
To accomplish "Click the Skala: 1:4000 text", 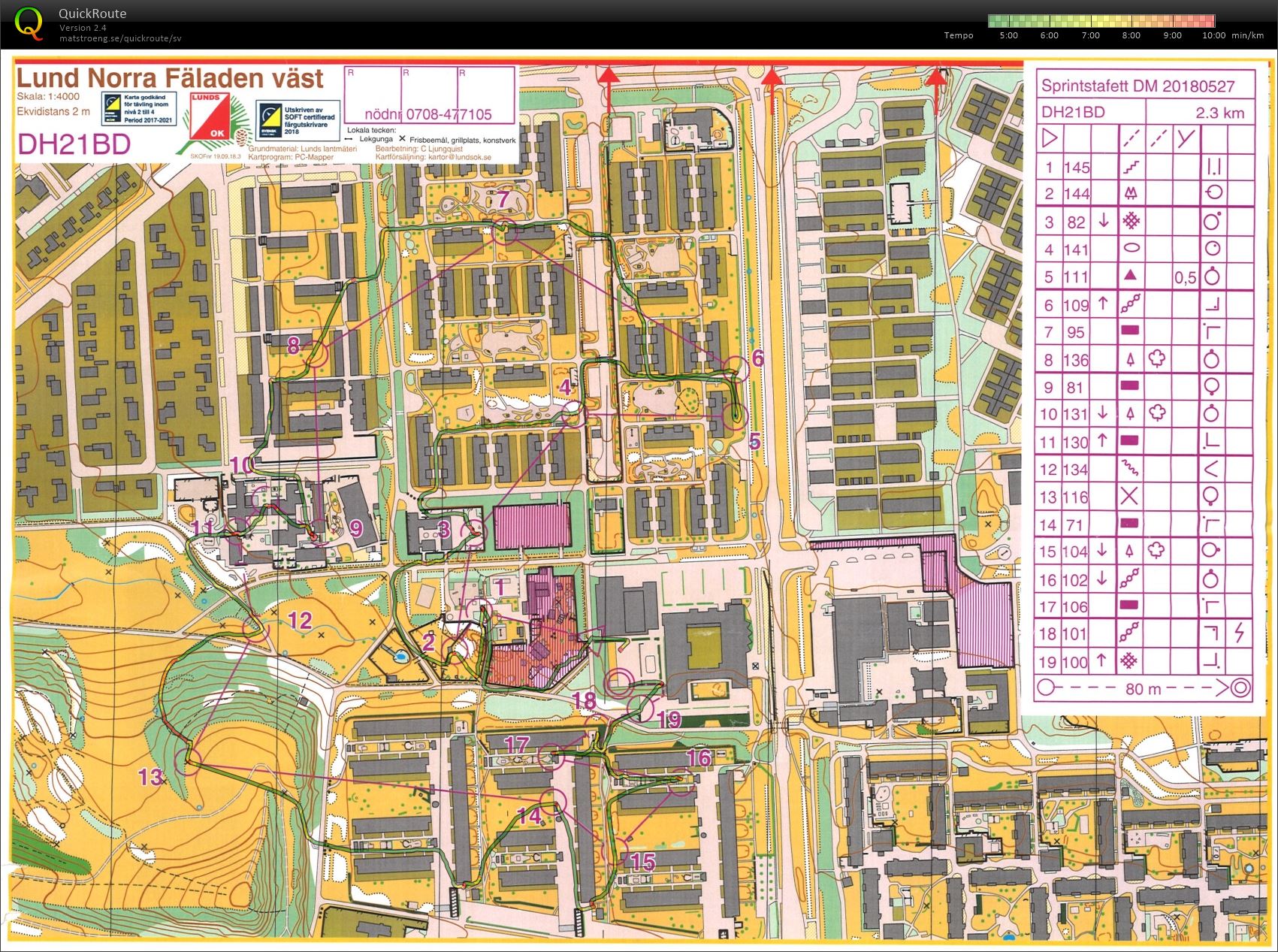I will 48,97.
